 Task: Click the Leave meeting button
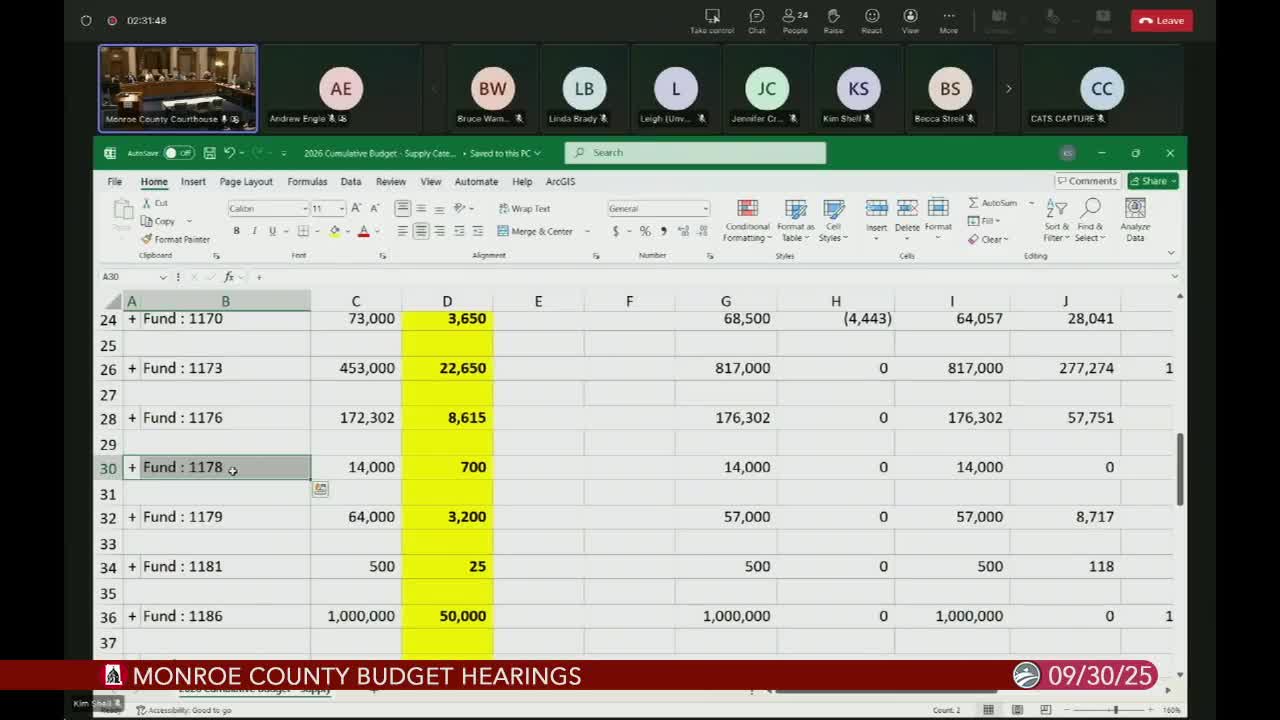point(1161,20)
